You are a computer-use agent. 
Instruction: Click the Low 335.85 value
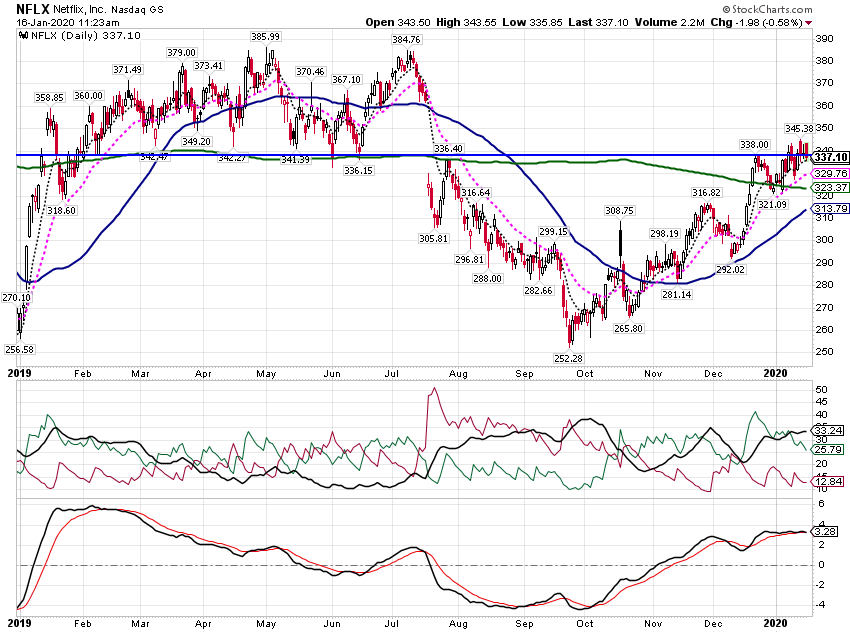point(532,23)
